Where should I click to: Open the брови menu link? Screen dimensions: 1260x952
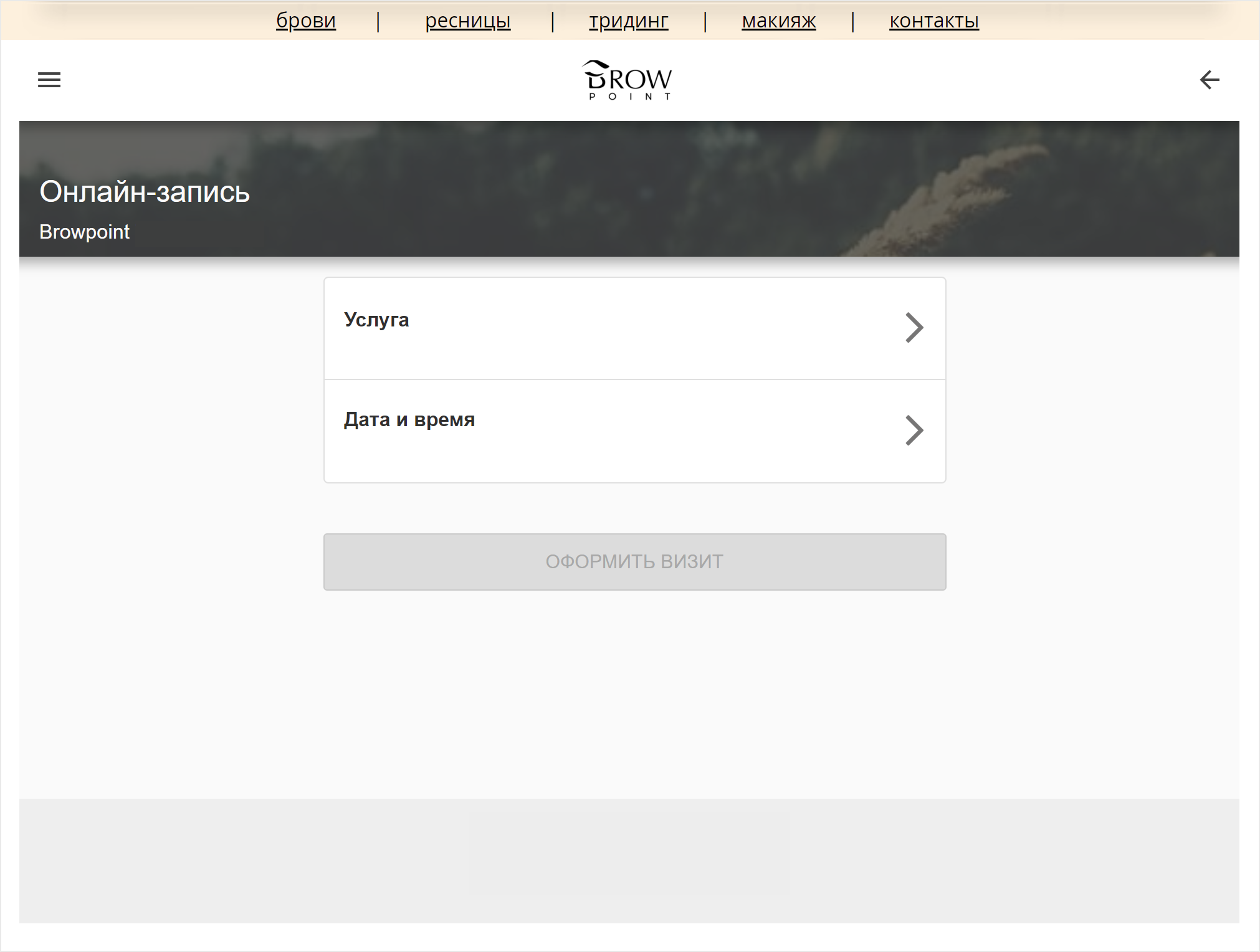point(306,21)
